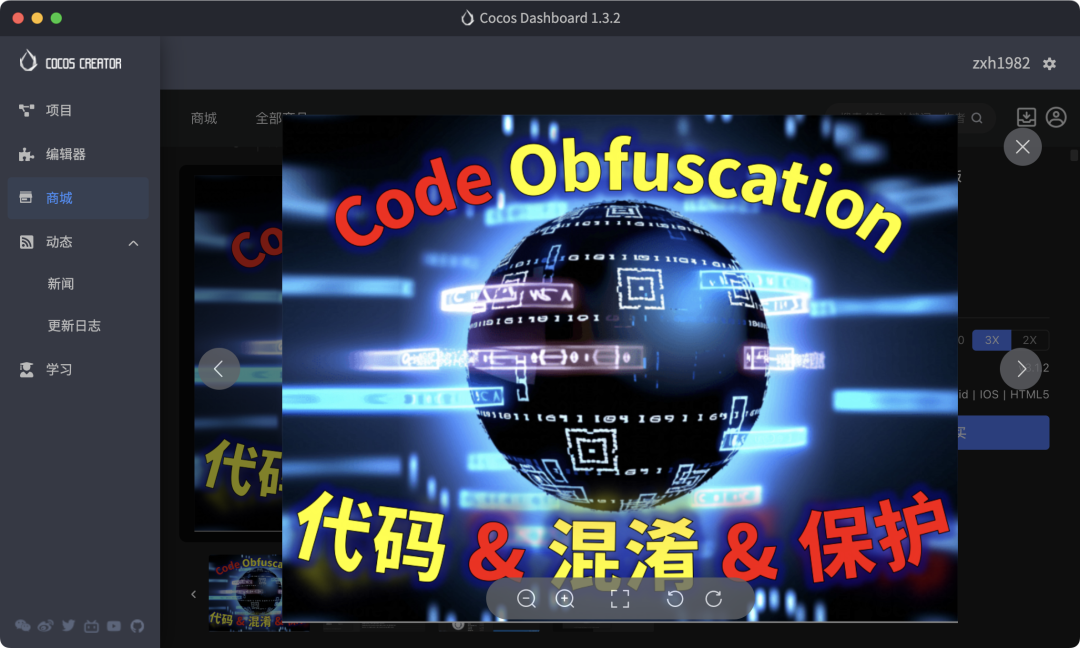The height and width of the screenshot is (648, 1080).
Task: Open the Weibo link icon
Action: [x=45, y=625]
